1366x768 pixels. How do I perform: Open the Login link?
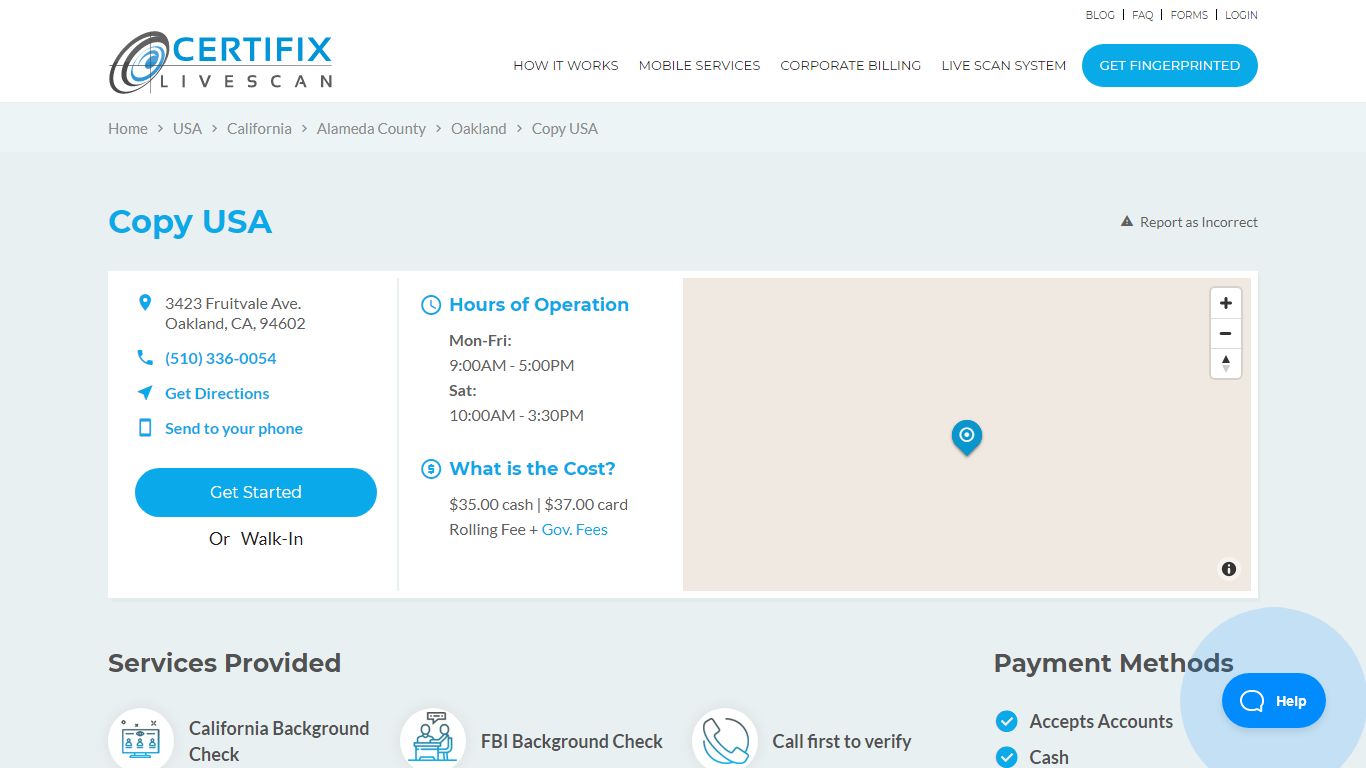1241,15
